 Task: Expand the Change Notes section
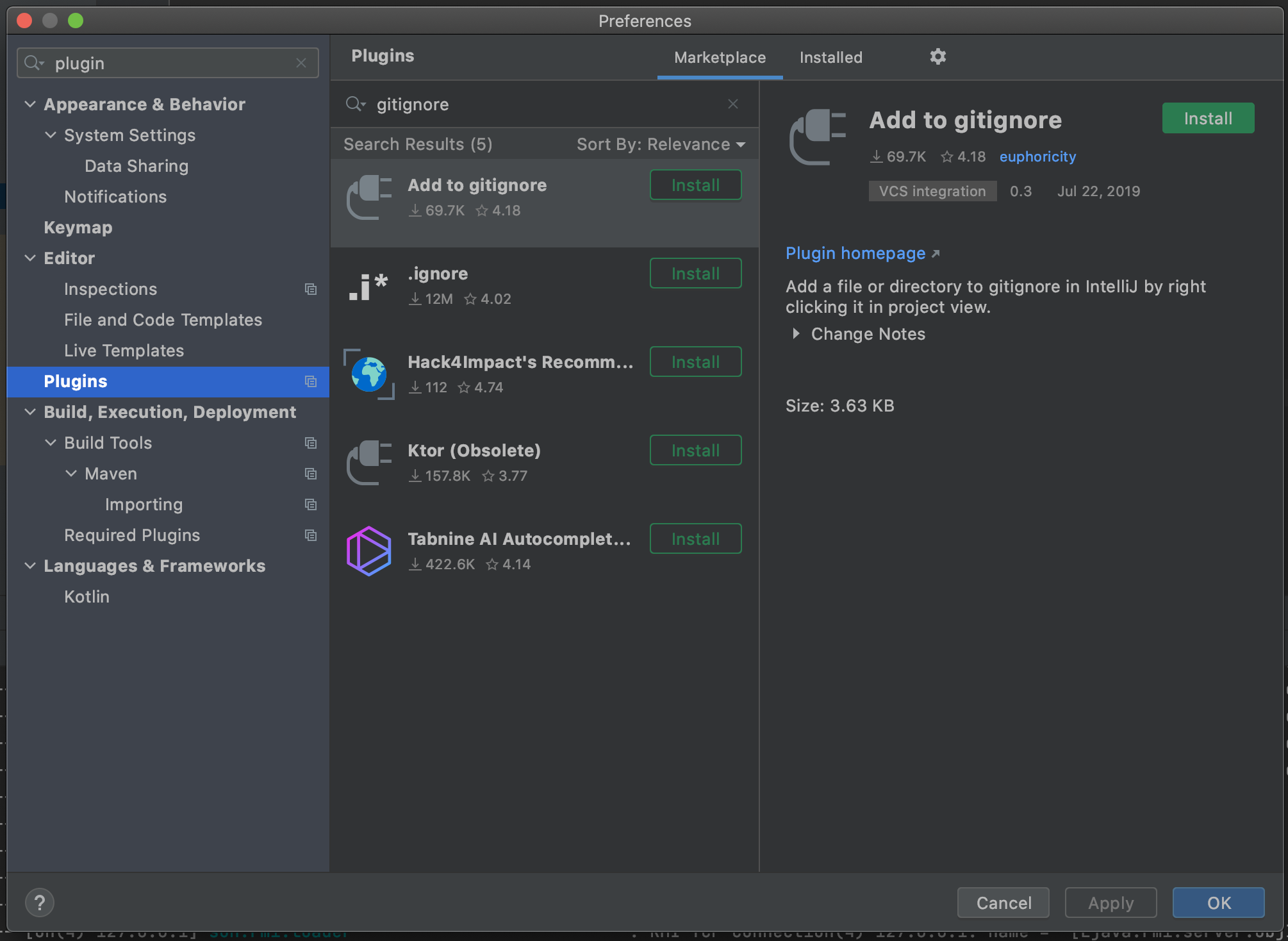(796, 334)
